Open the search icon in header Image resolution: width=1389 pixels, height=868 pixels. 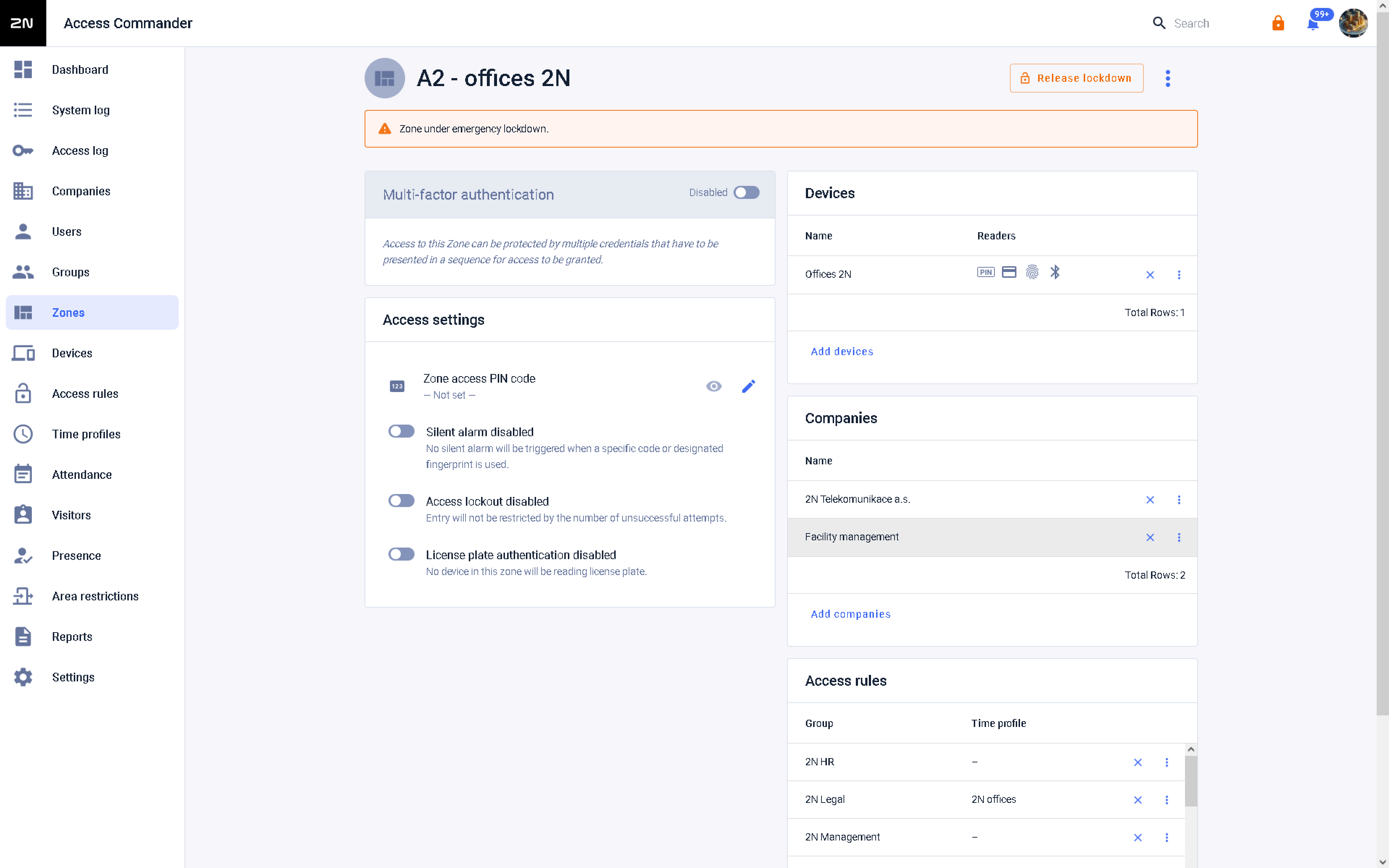[1159, 23]
